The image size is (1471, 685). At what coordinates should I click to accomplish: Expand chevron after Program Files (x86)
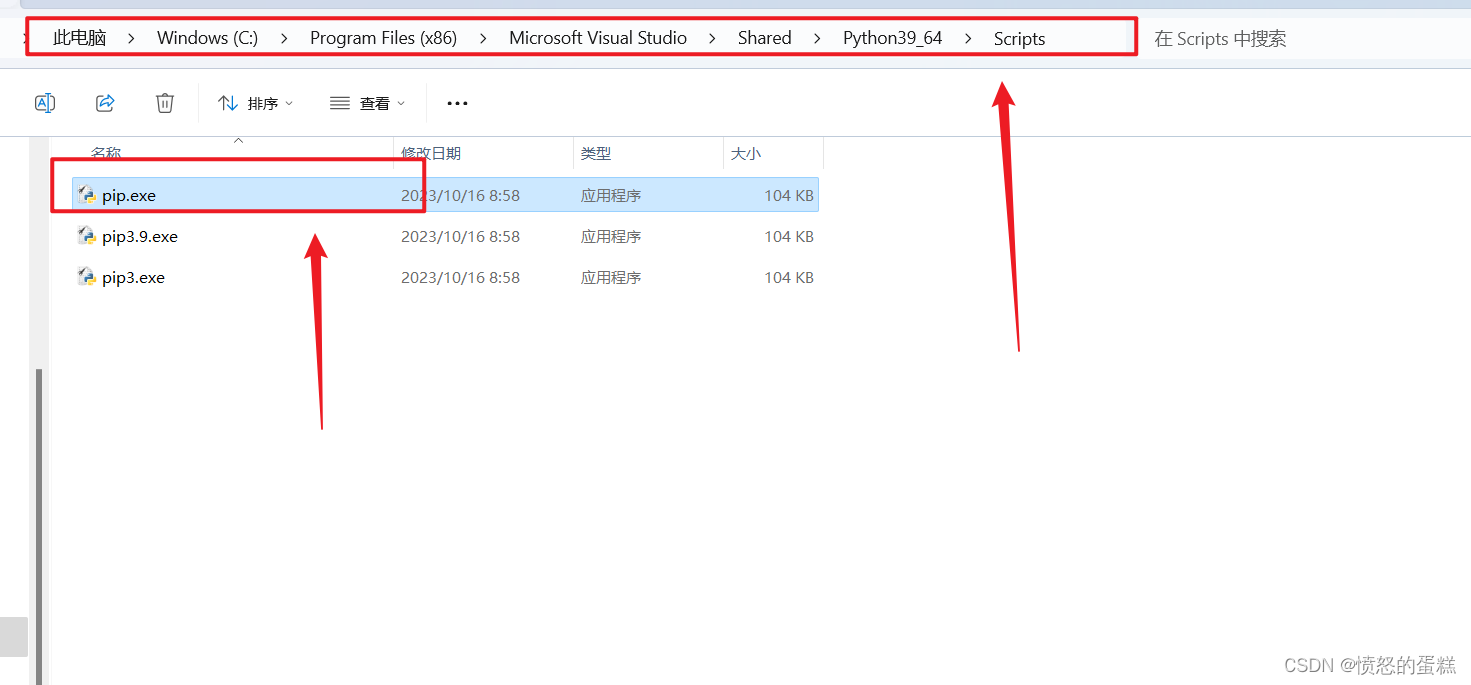[x=483, y=39]
